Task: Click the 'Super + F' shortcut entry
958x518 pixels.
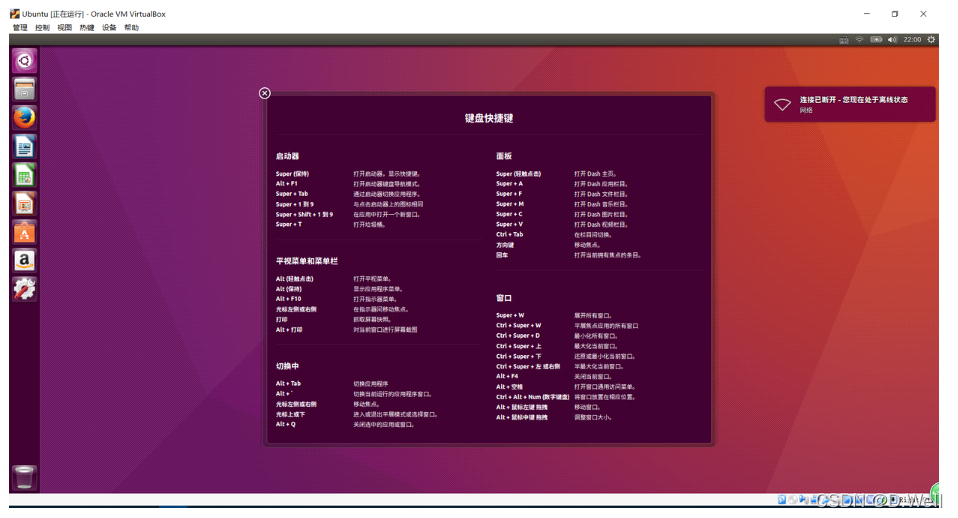Action: coord(510,194)
